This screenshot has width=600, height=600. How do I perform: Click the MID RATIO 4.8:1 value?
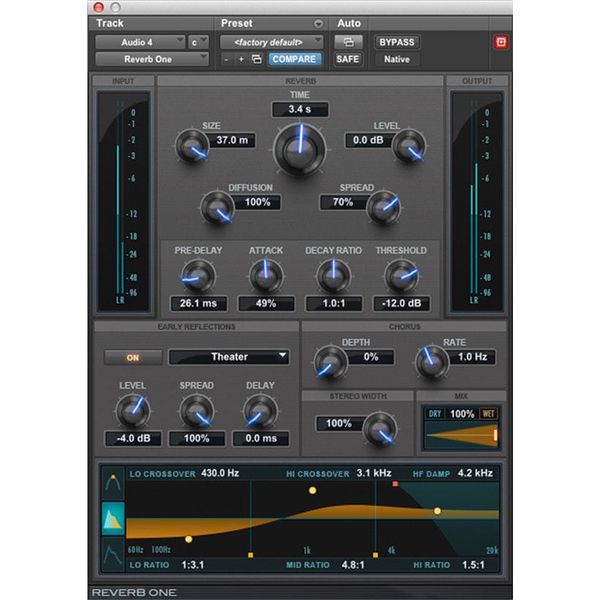click(x=353, y=565)
